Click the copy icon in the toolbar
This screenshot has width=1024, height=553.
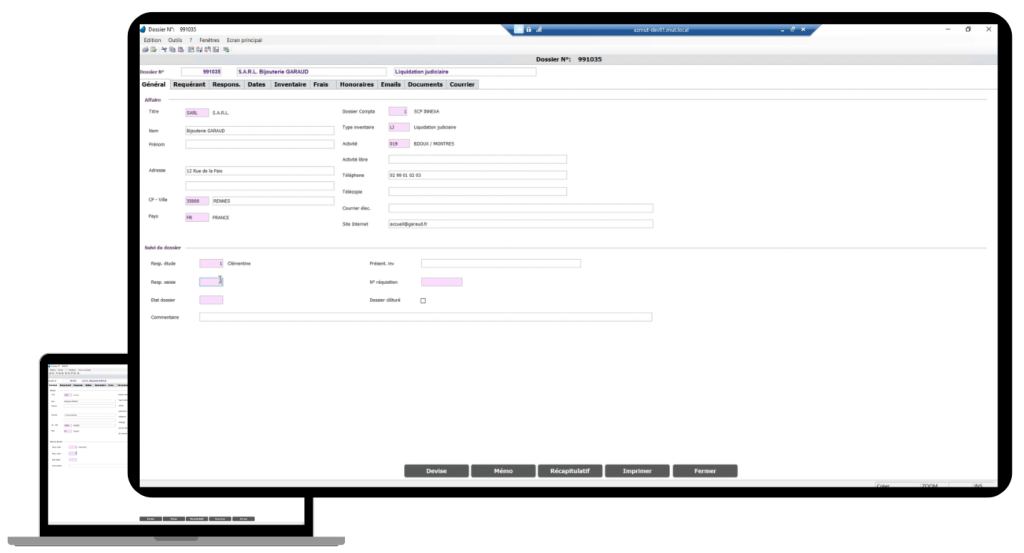point(172,50)
